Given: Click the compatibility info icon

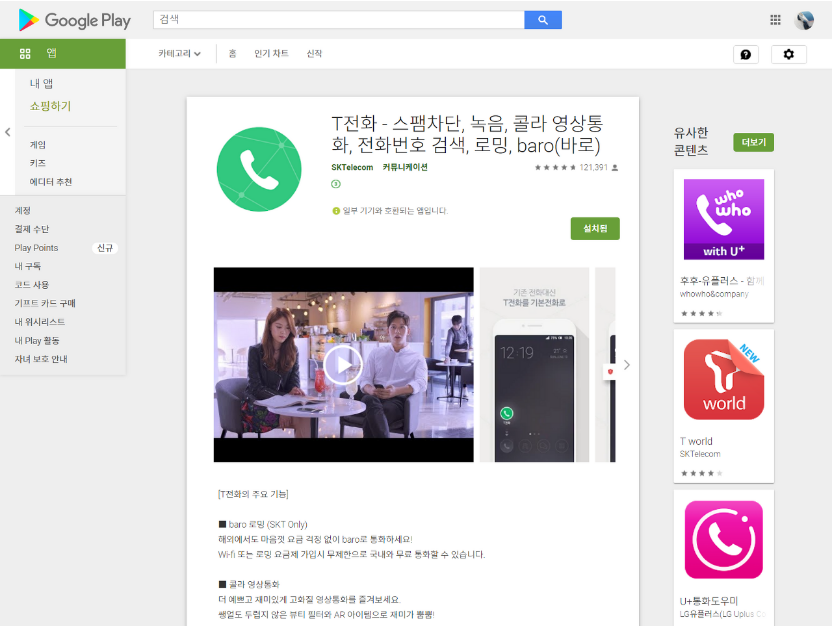Looking at the screenshot, I should click(x=336, y=211).
